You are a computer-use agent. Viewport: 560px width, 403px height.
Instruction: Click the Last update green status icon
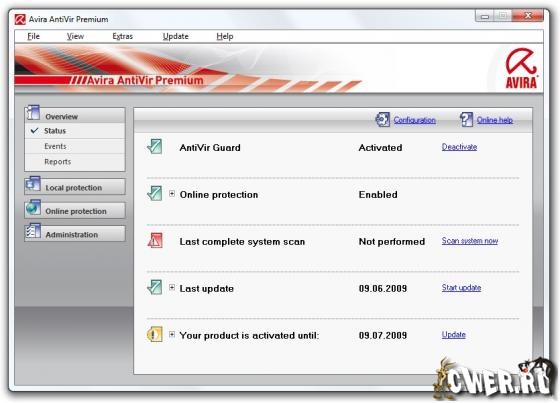(155, 288)
